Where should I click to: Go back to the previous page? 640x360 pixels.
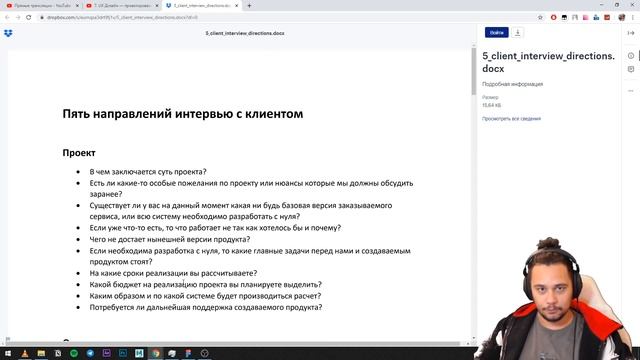tap(7, 18)
